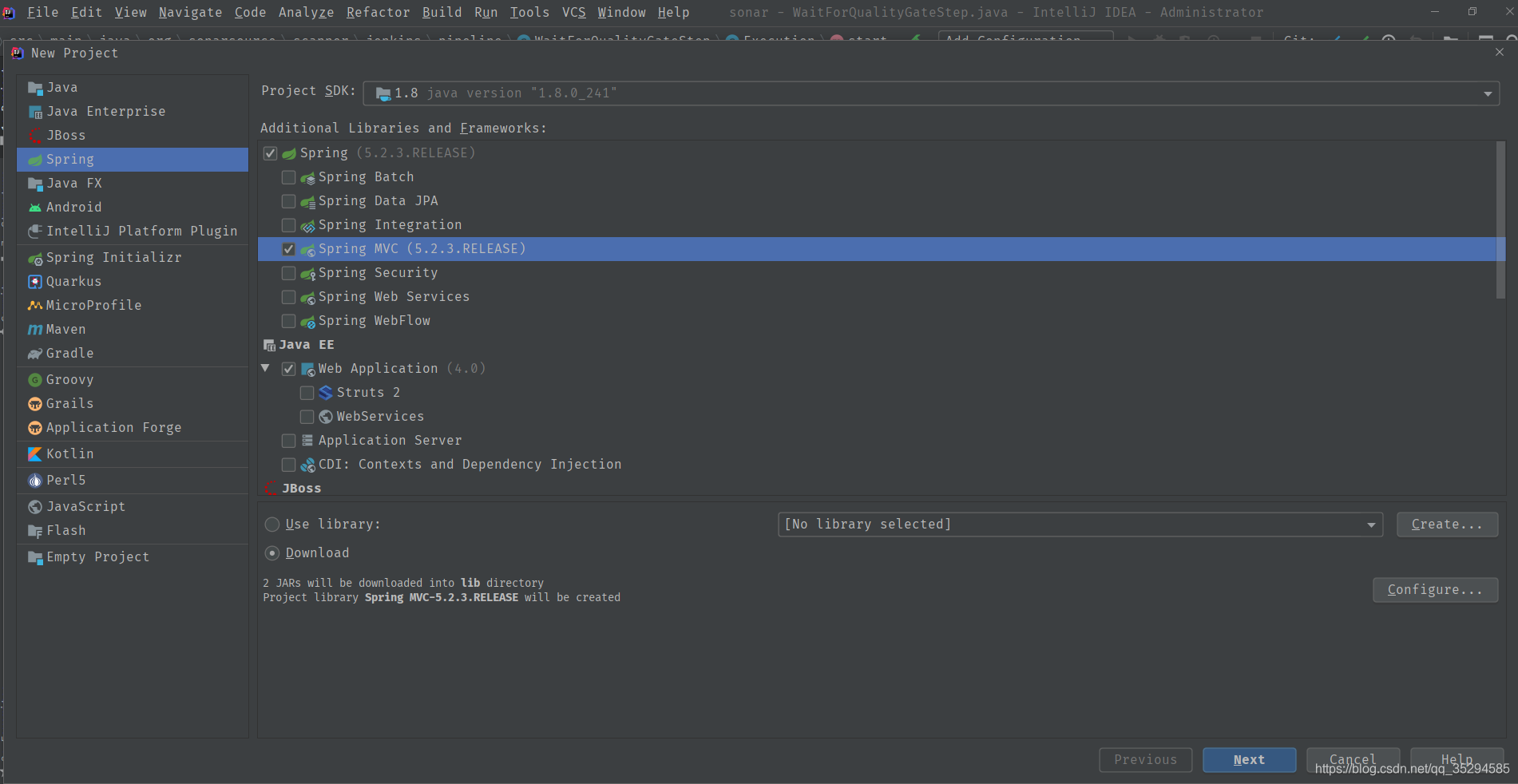Viewport: 1518px width, 784px height.
Task: Choose Perl5 icon
Action: click(35, 481)
